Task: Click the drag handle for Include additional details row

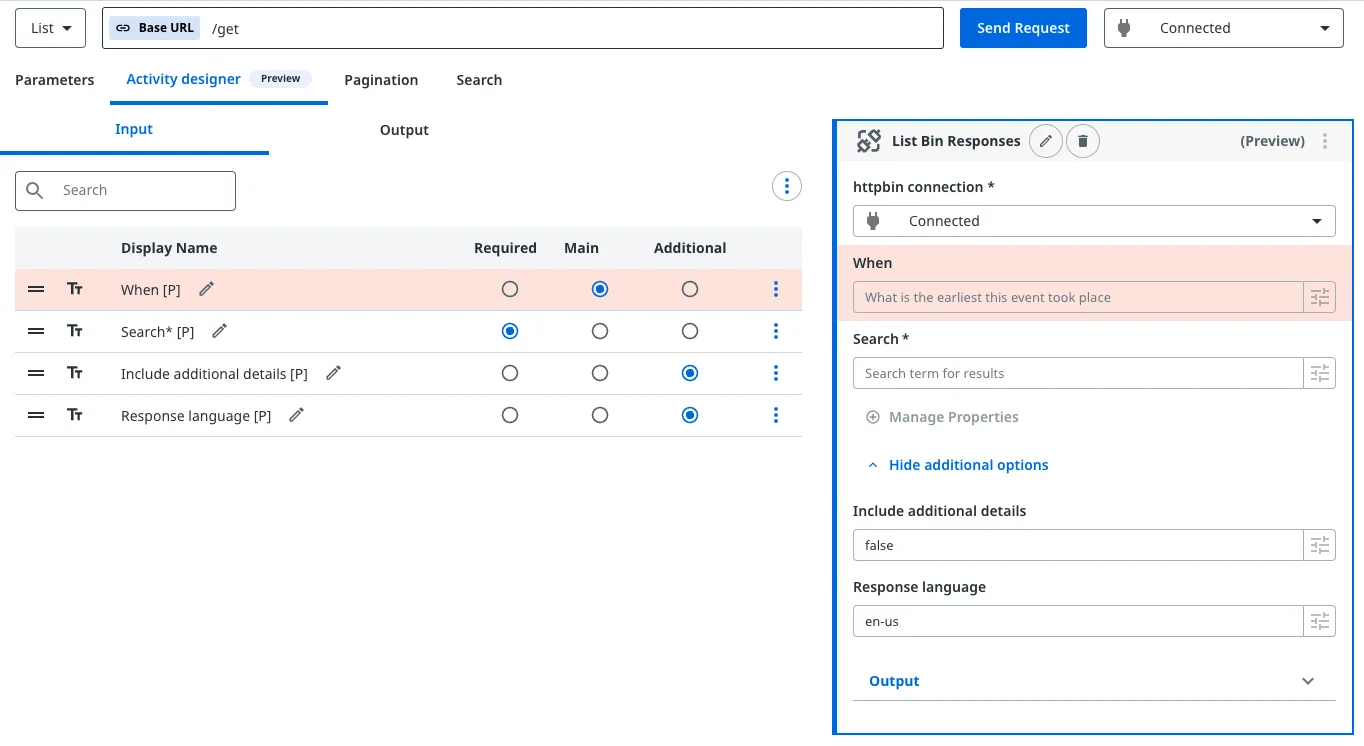Action: tap(36, 373)
